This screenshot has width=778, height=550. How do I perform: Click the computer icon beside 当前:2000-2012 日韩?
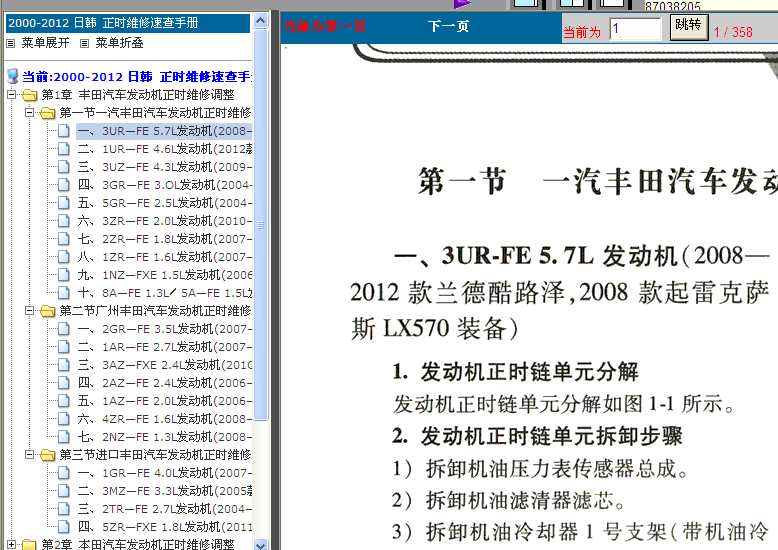point(13,76)
